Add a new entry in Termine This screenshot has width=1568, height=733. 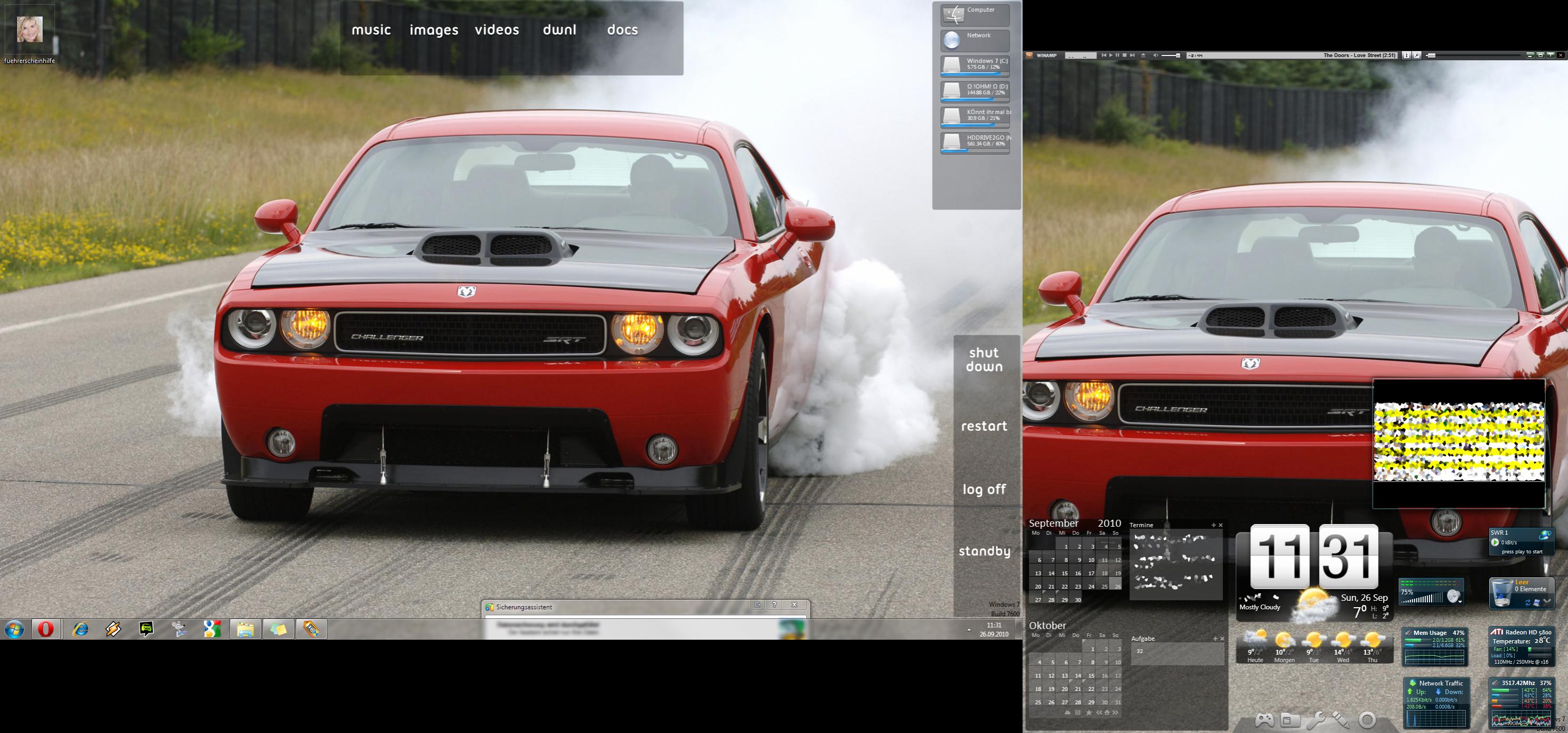[x=1213, y=525]
